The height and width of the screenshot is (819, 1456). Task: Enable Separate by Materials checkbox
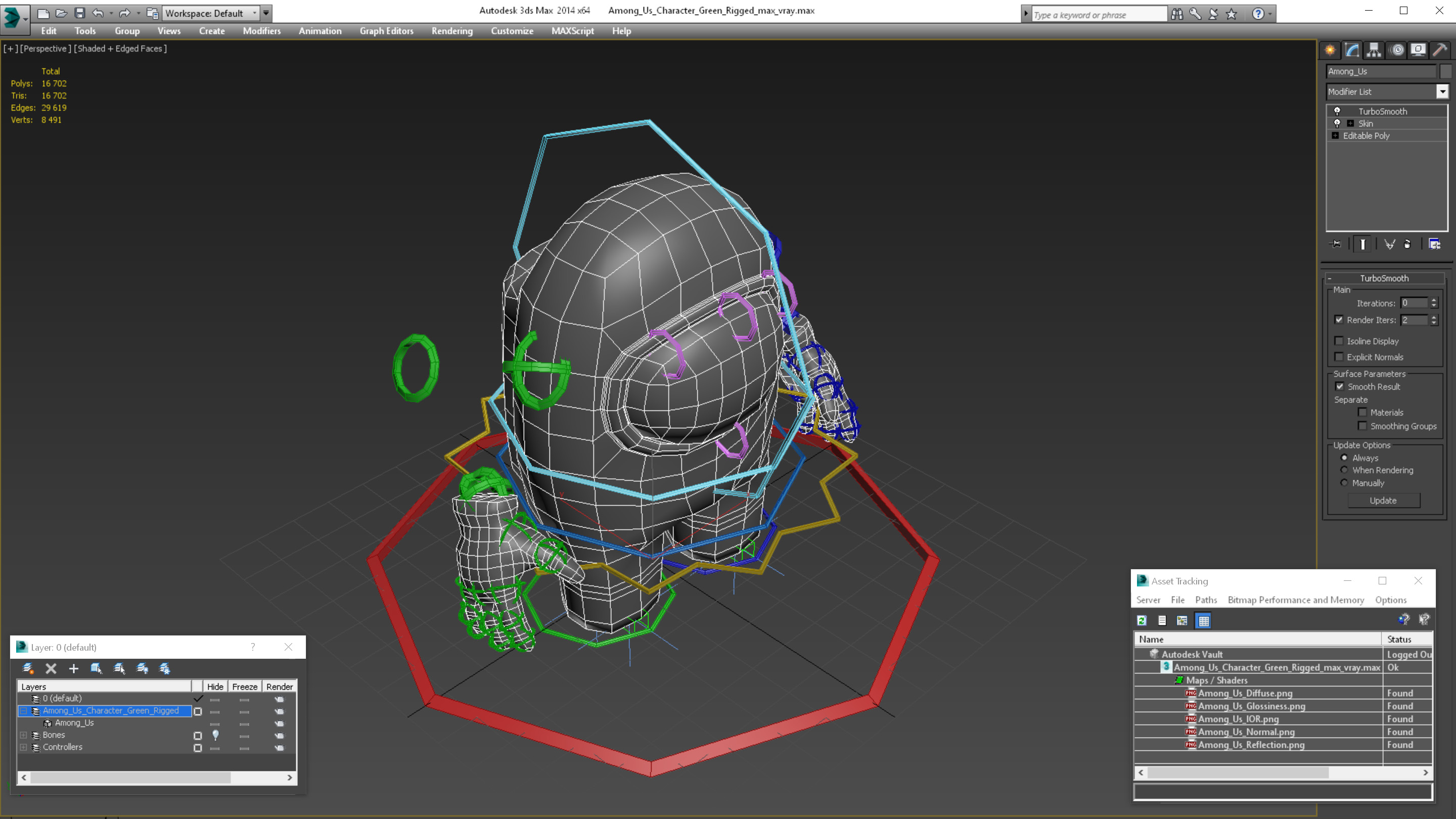click(1362, 412)
